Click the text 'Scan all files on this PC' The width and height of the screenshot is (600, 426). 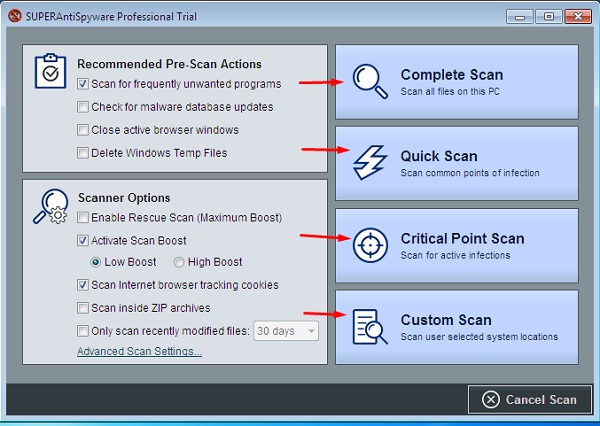[450, 91]
